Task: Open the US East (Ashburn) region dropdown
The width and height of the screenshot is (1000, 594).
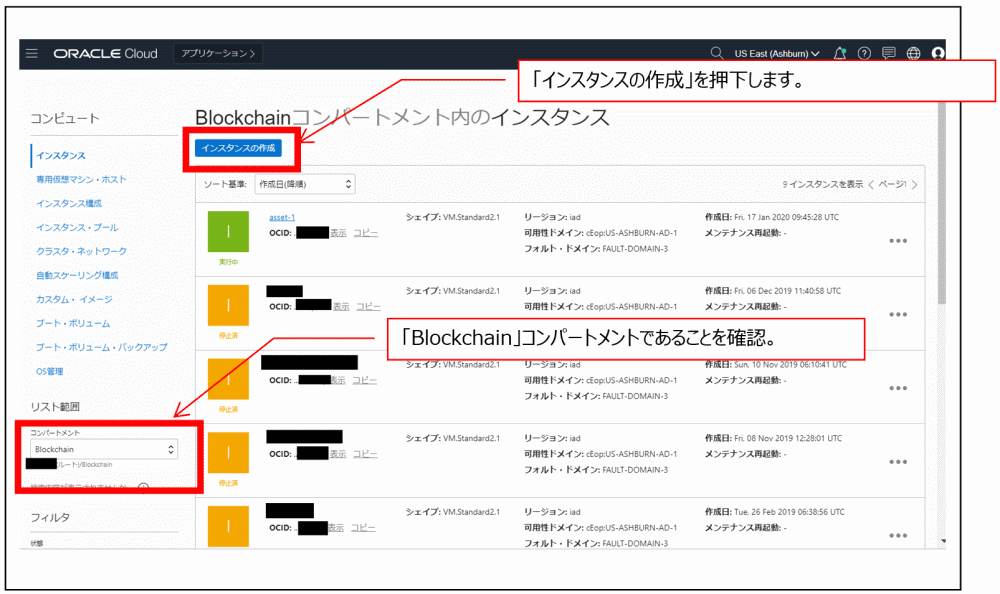Action: pos(776,54)
